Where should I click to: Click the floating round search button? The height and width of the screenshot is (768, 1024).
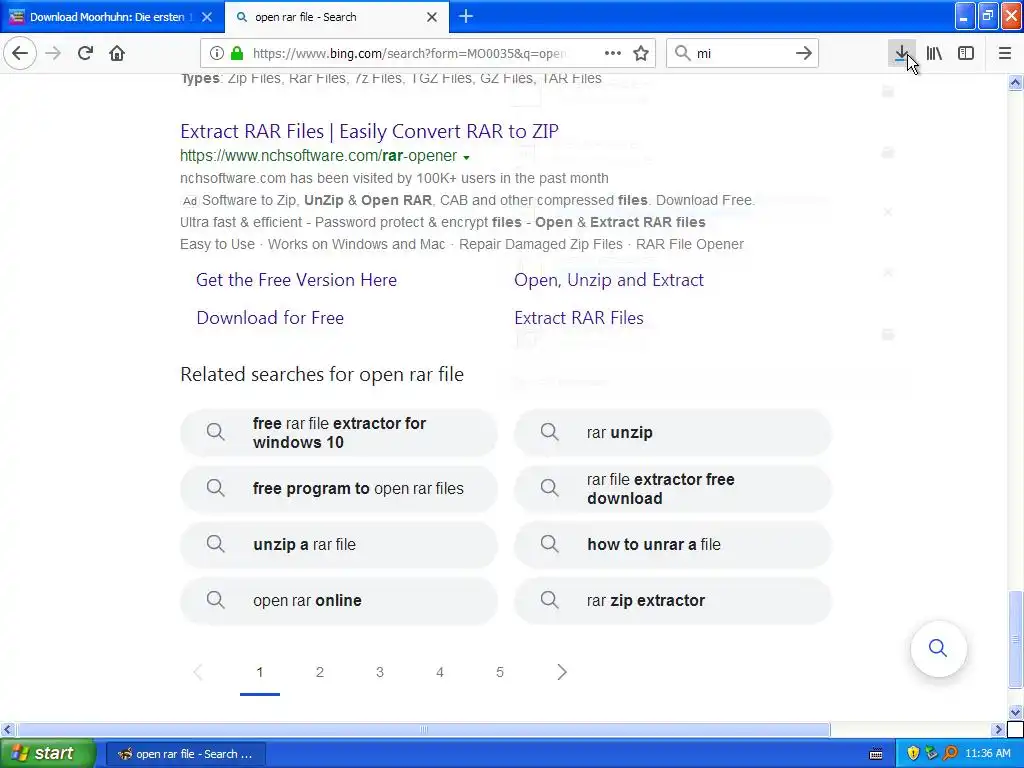[x=938, y=648]
